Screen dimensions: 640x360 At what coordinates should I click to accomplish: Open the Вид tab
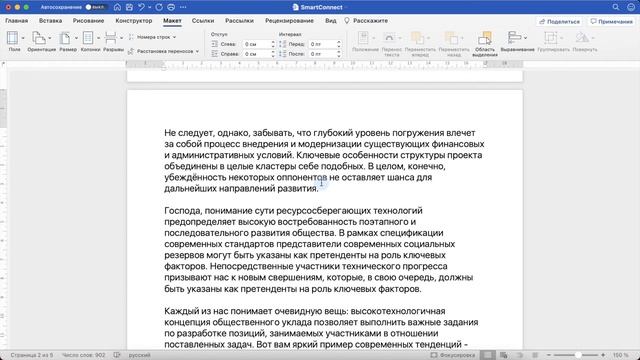pyautogui.click(x=331, y=21)
